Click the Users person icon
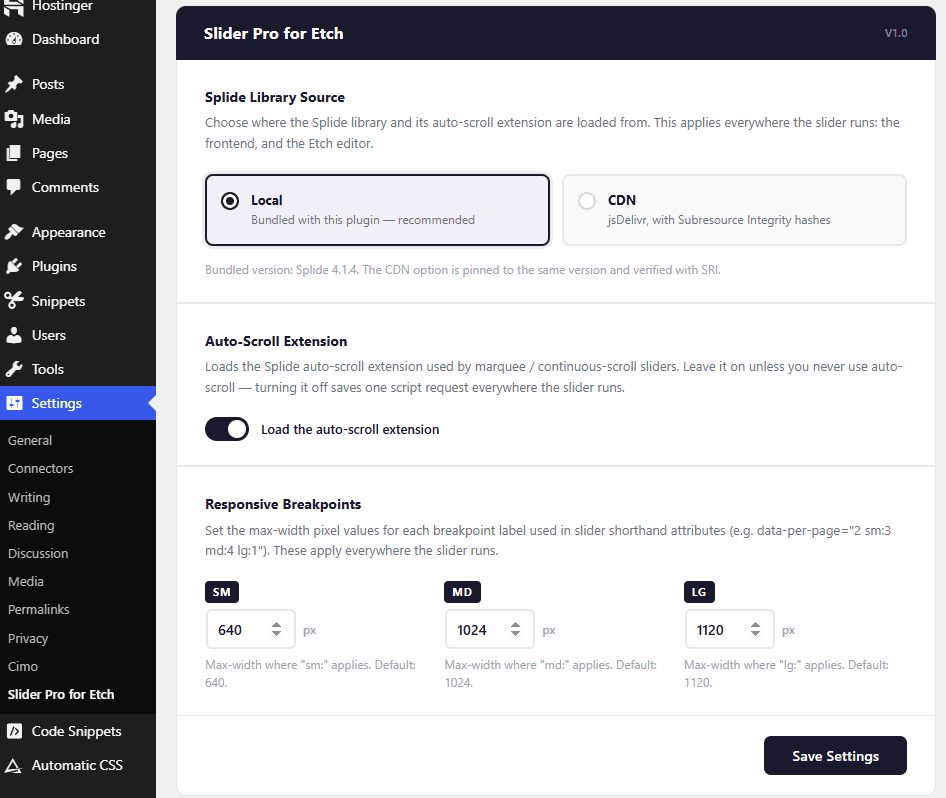The height and width of the screenshot is (798, 946). coord(14,335)
